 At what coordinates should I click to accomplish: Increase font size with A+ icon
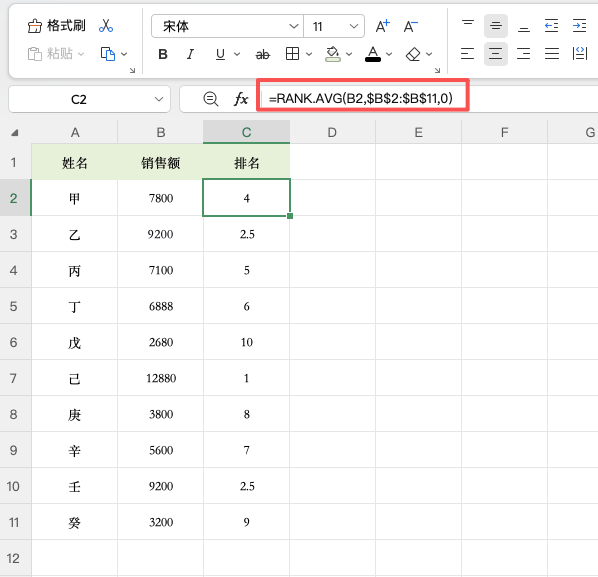pos(383,26)
